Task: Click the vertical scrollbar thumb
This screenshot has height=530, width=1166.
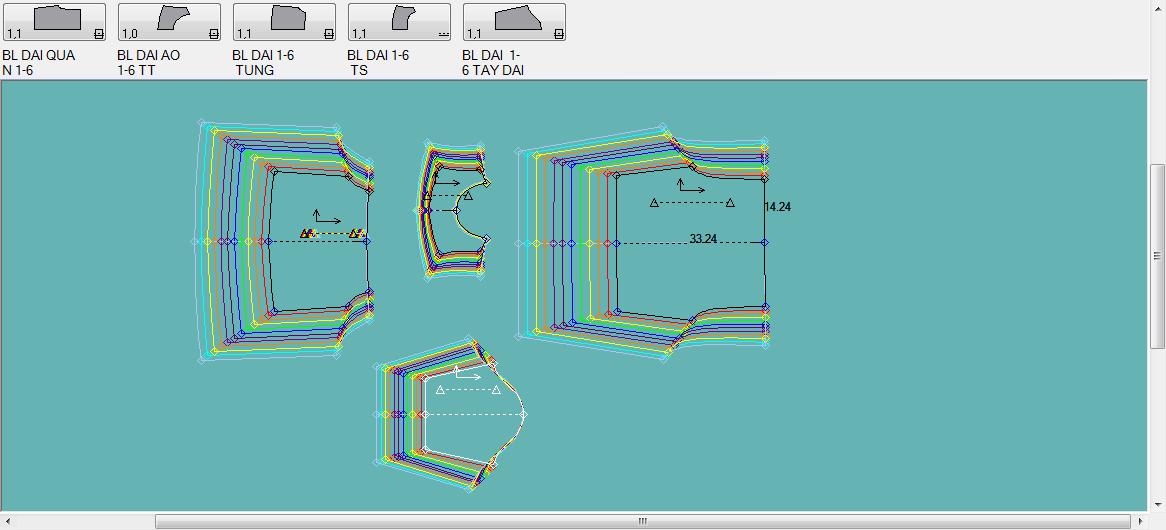Action: (x=1157, y=255)
